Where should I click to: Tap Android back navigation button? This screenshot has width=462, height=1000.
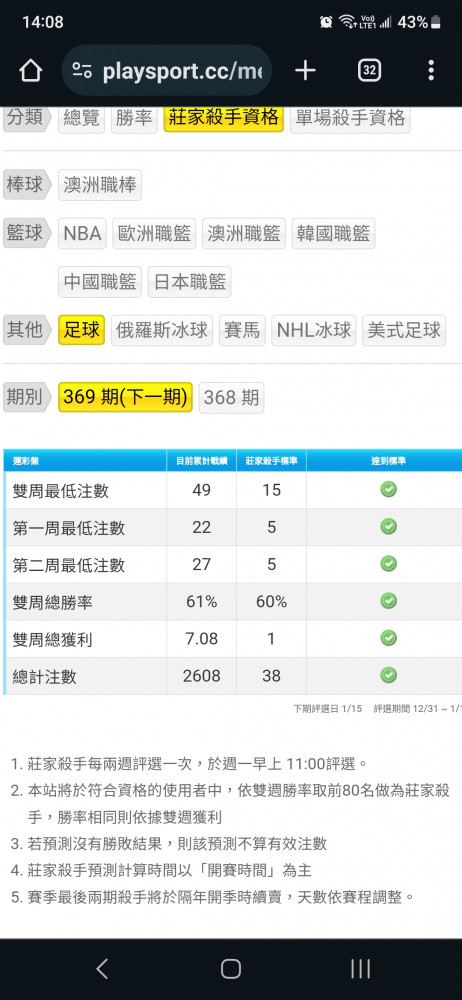click(x=102, y=969)
